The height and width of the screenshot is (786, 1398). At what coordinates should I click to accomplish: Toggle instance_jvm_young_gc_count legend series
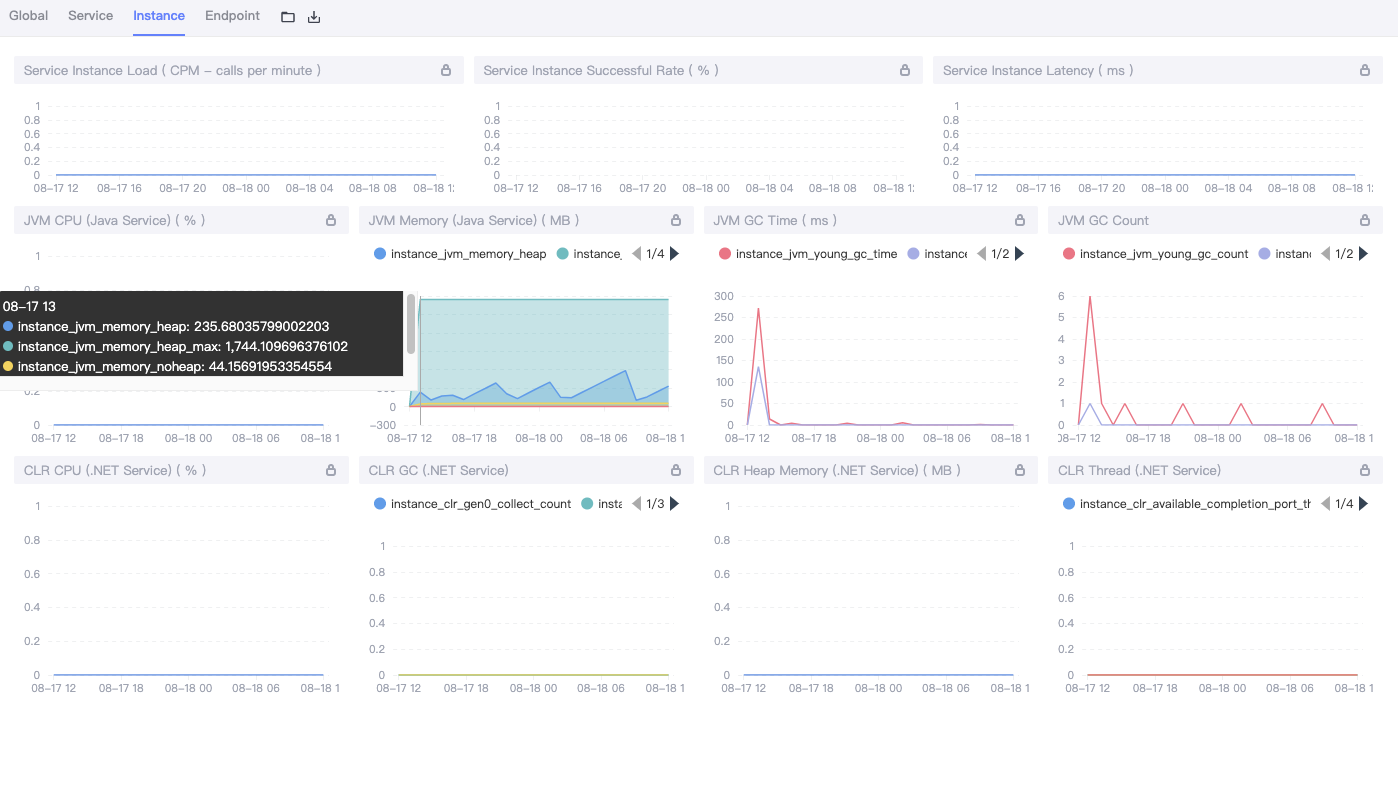(1155, 254)
